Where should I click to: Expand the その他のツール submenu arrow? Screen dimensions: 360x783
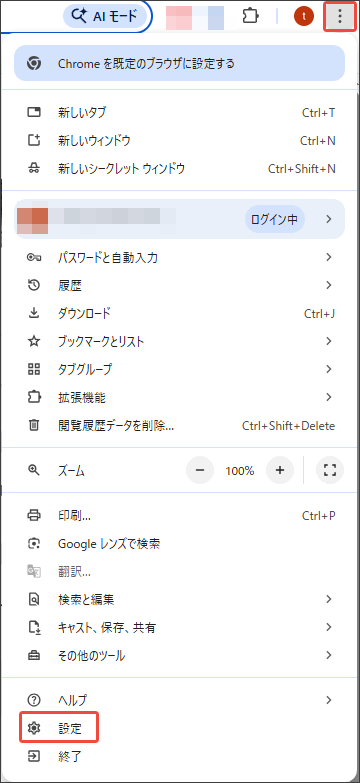pyautogui.click(x=329, y=655)
